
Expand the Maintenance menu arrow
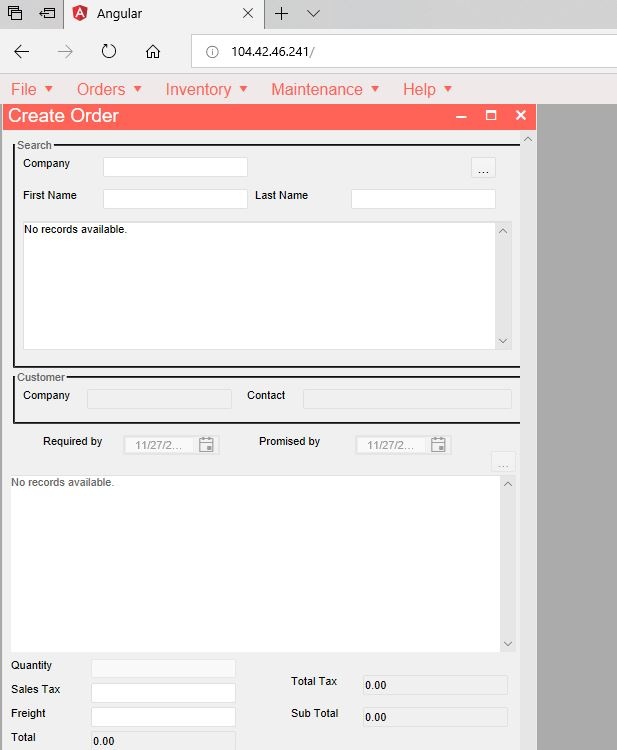coord(375,89)
